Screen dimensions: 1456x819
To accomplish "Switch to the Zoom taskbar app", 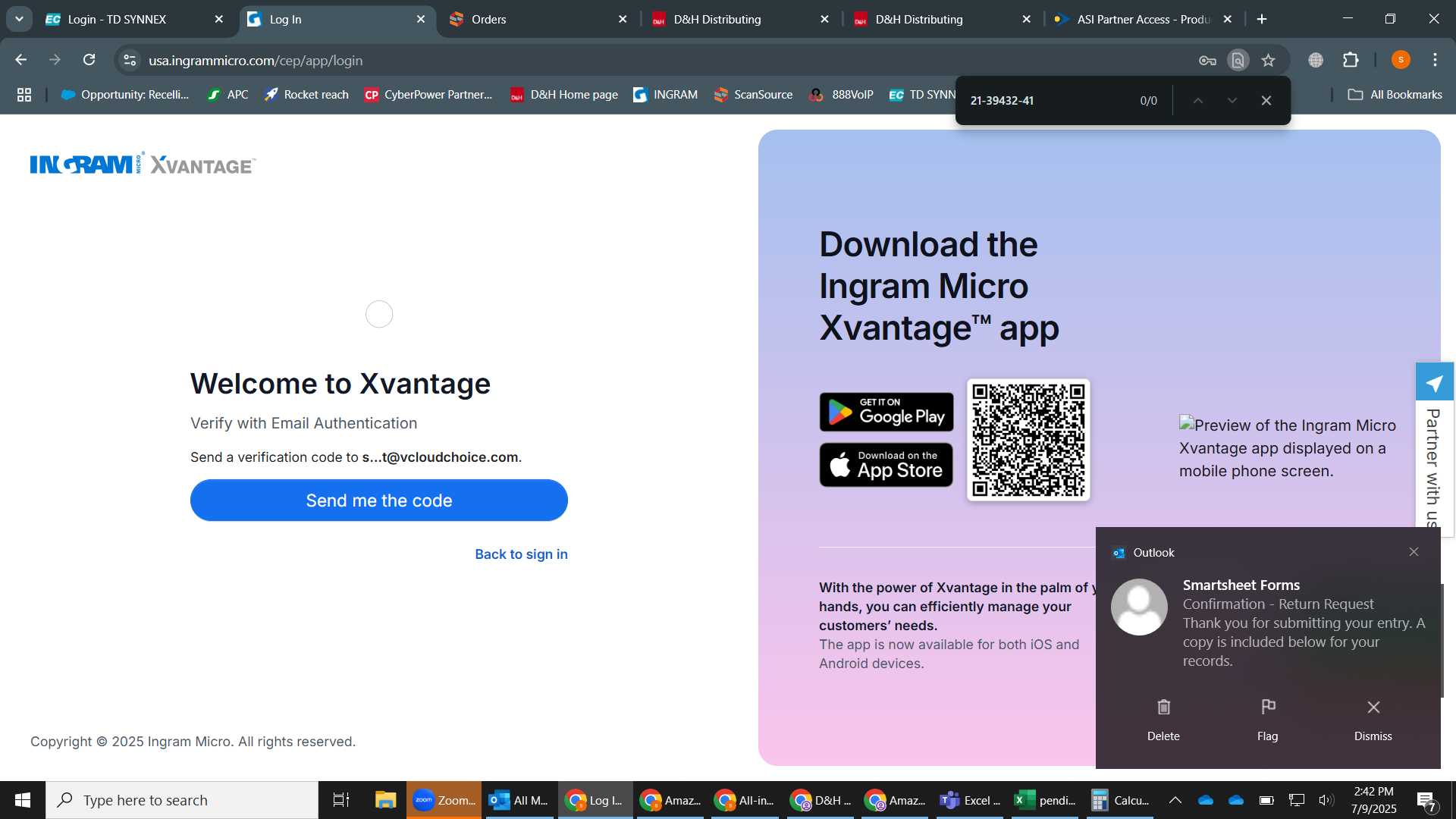I will point(444,800).
